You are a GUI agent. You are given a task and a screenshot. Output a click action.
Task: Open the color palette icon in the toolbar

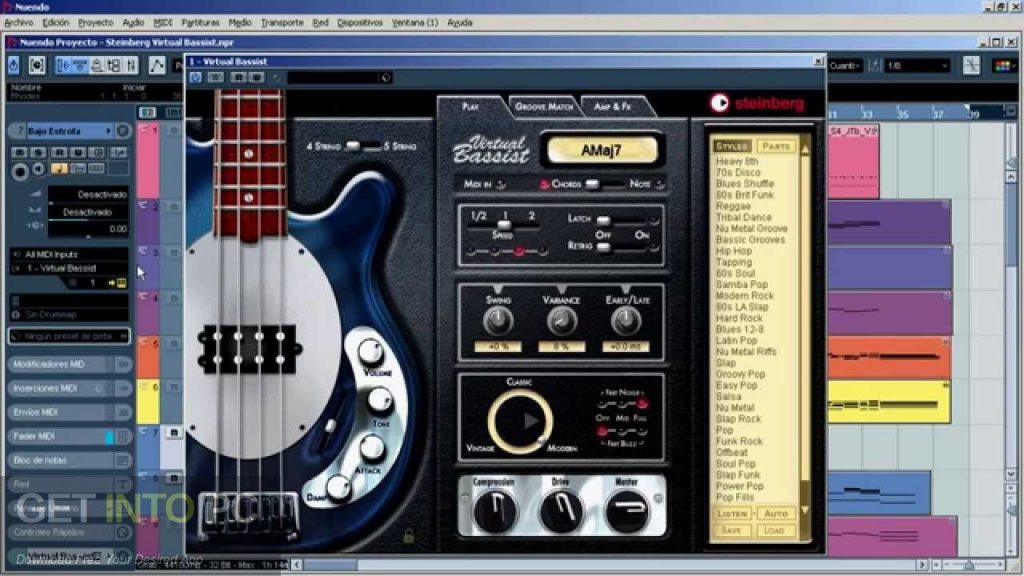1002,66
